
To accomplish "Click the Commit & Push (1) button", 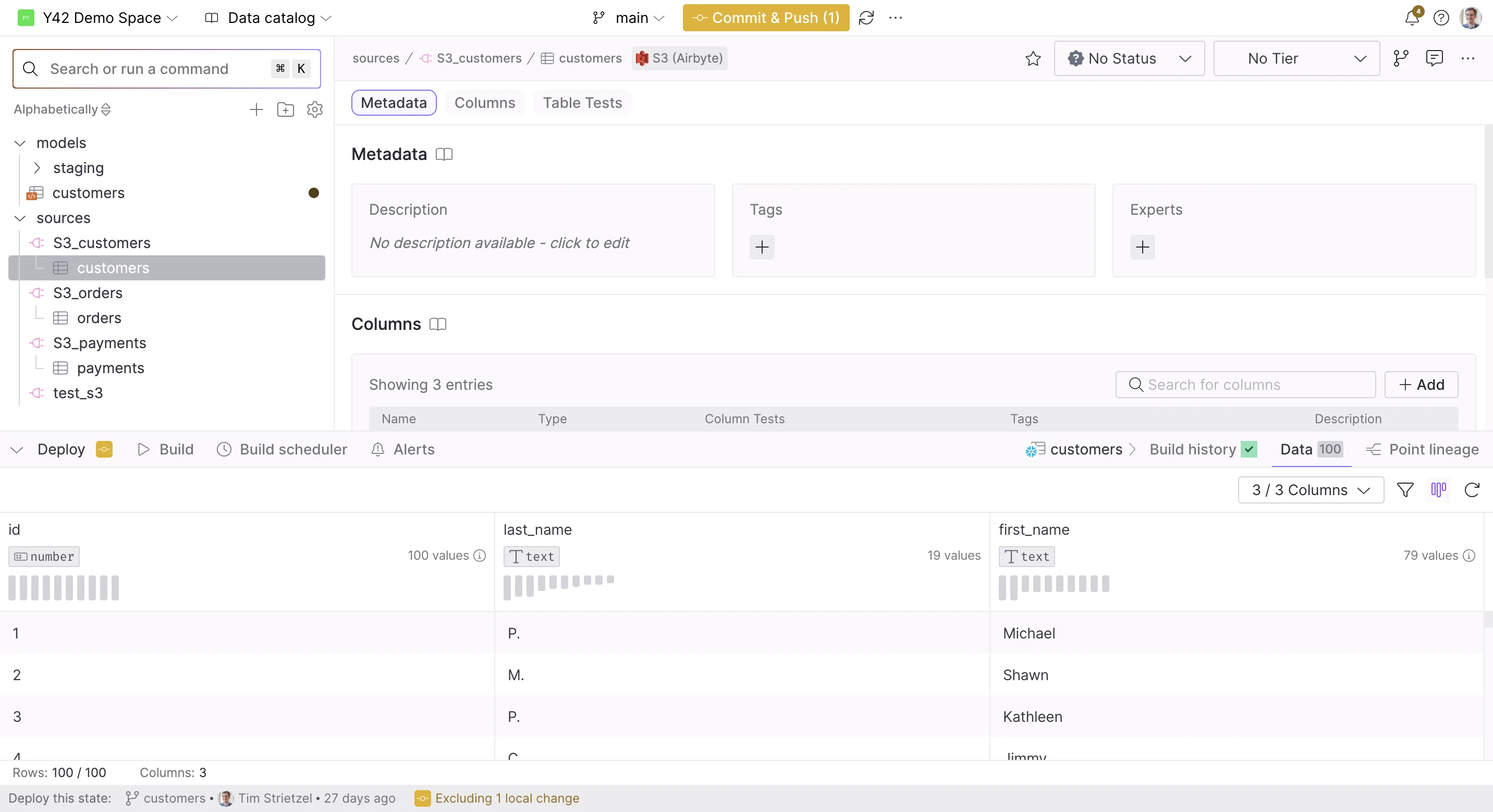I will click(766, 18).
